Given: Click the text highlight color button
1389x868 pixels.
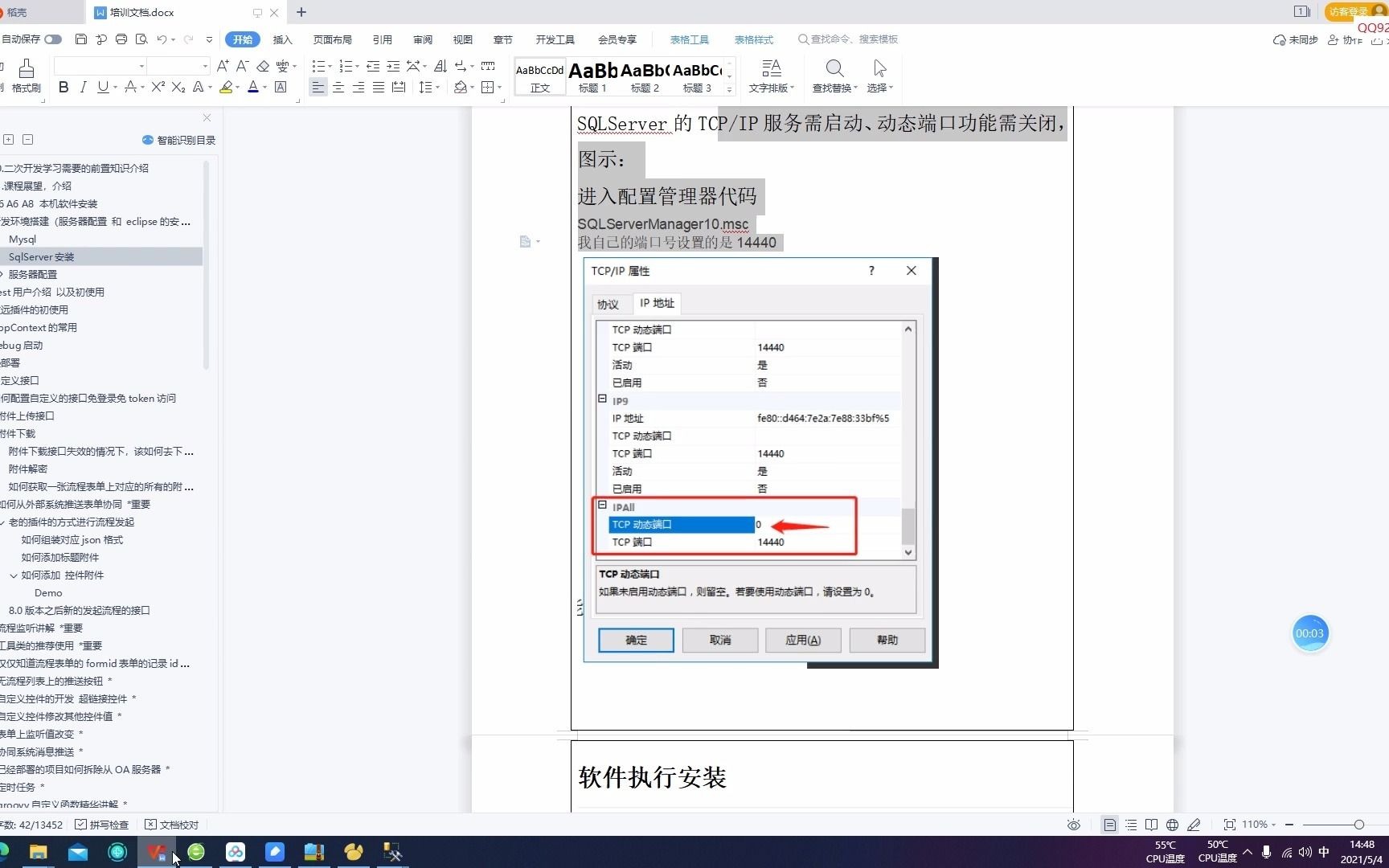Looking at the screenshot, I should 226,87.
